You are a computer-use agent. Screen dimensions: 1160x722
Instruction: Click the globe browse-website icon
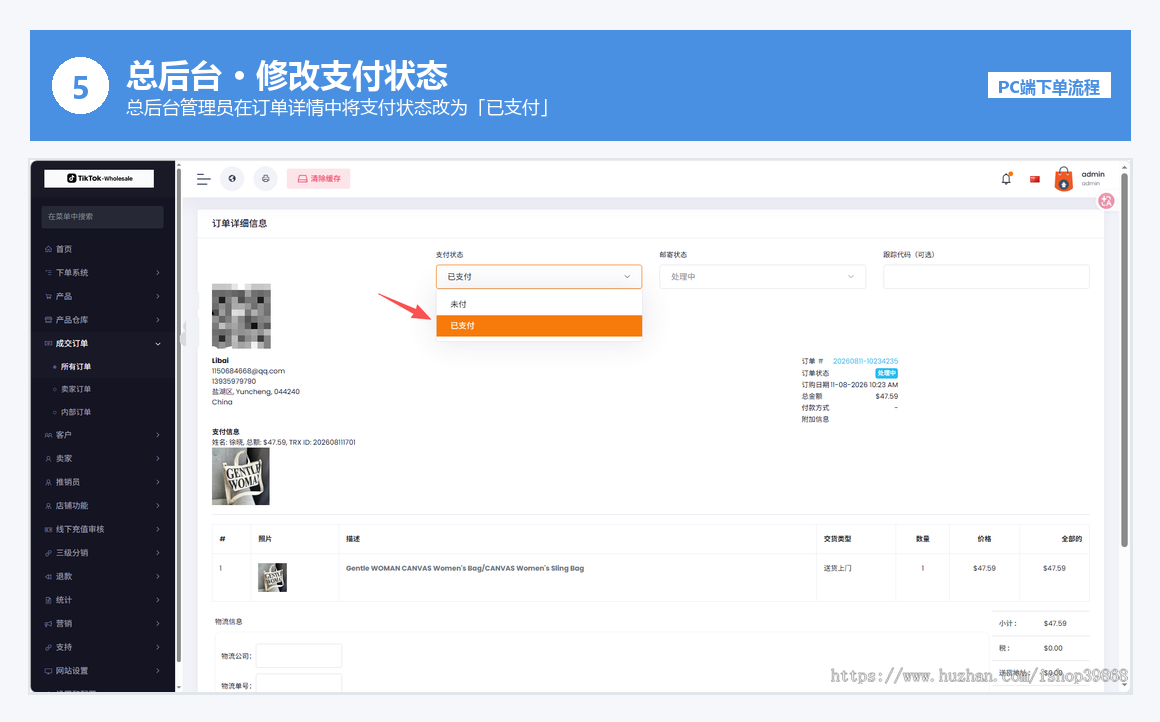coord(232,179)
